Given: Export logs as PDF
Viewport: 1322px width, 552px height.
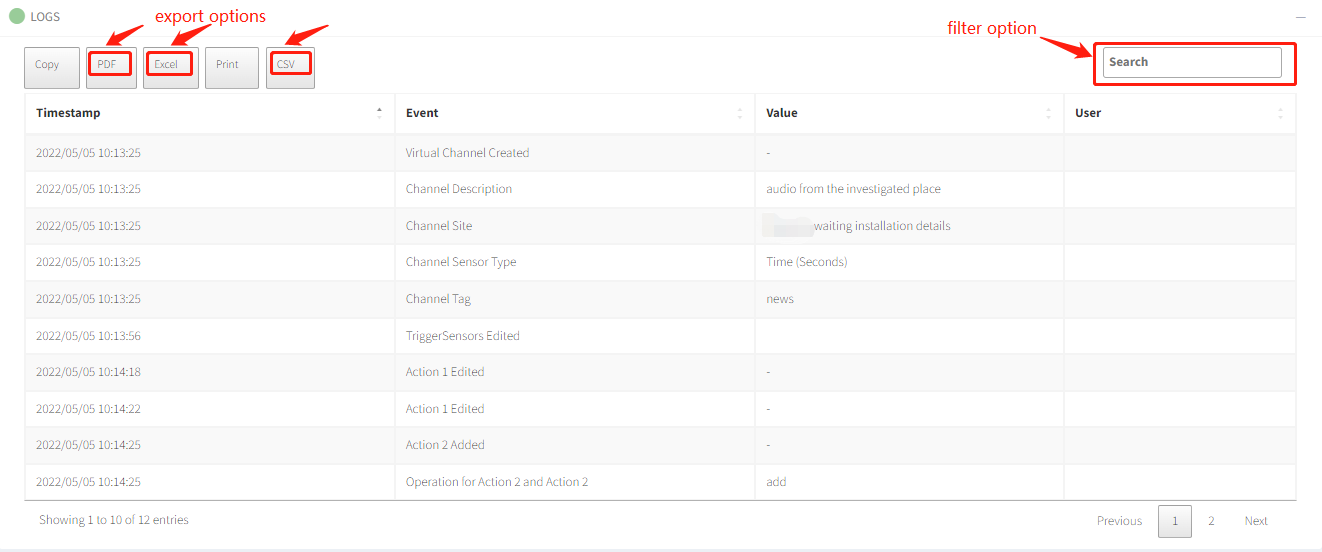Looking at the screenshot, I should click(108, 66).
